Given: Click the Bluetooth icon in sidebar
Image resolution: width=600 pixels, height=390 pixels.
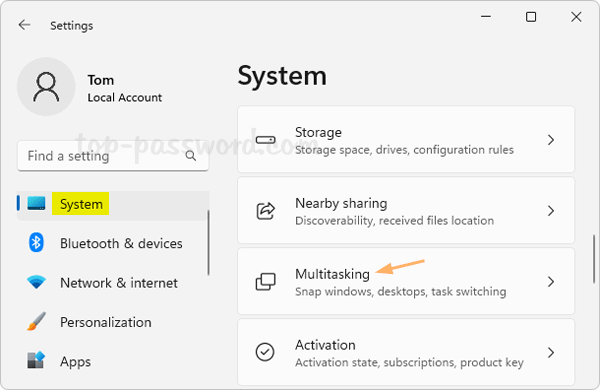Looking at the screenshot, I should pyautogui.click(x=36, y=243).
